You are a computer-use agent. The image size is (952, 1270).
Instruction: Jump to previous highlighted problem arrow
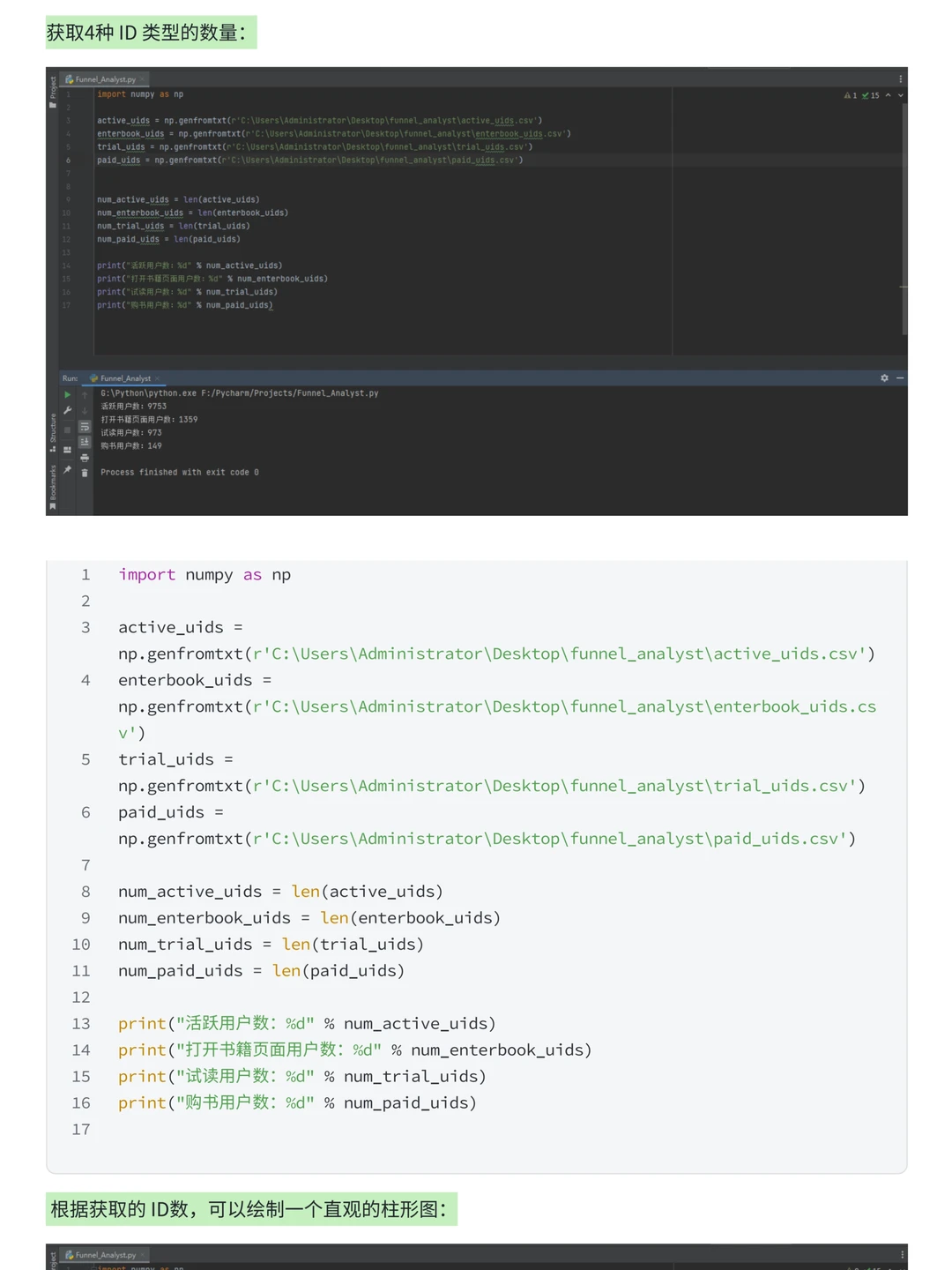click(889, 95)
